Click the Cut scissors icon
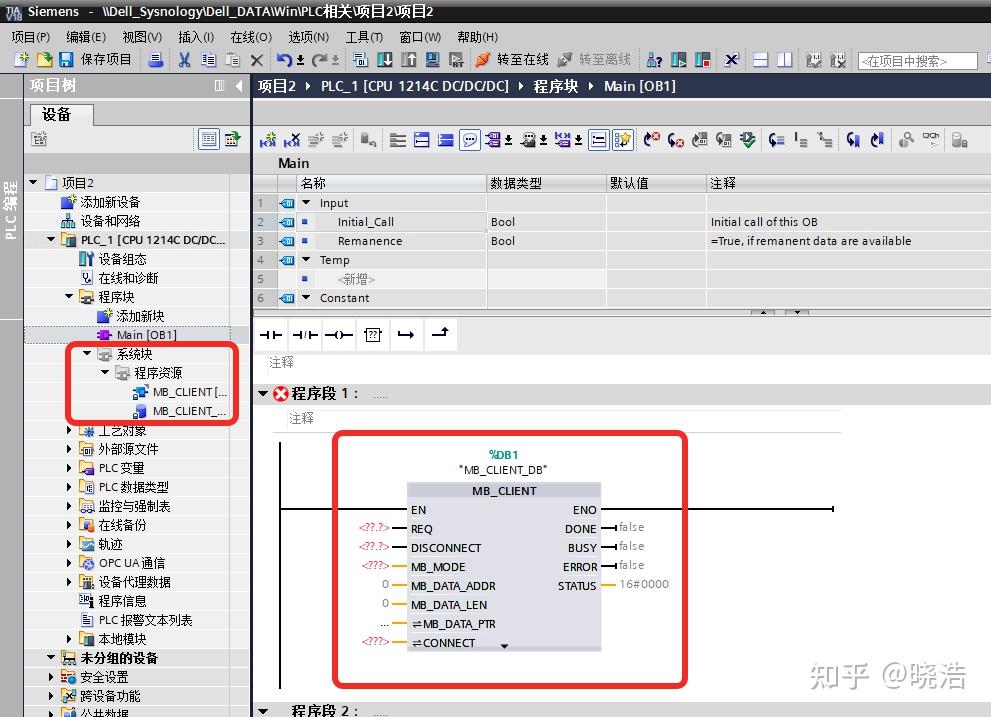This screenshot has height=717, width=991. coord(184,59)
